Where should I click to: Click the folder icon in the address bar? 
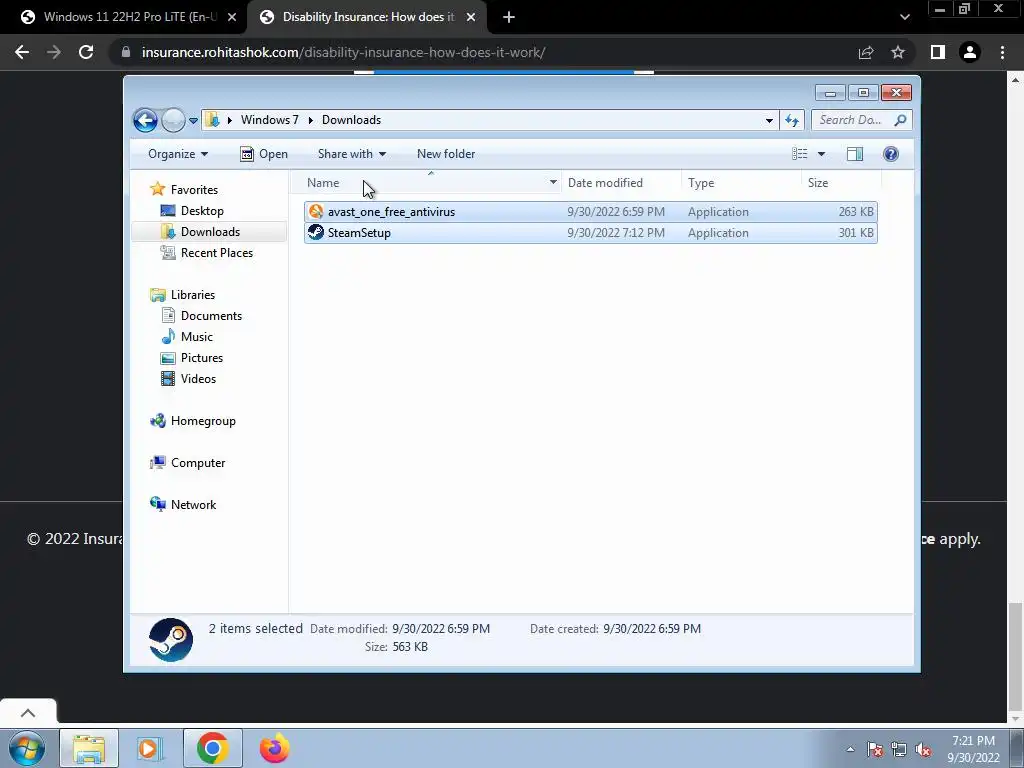pyautogui.click(x=212, y=120)
